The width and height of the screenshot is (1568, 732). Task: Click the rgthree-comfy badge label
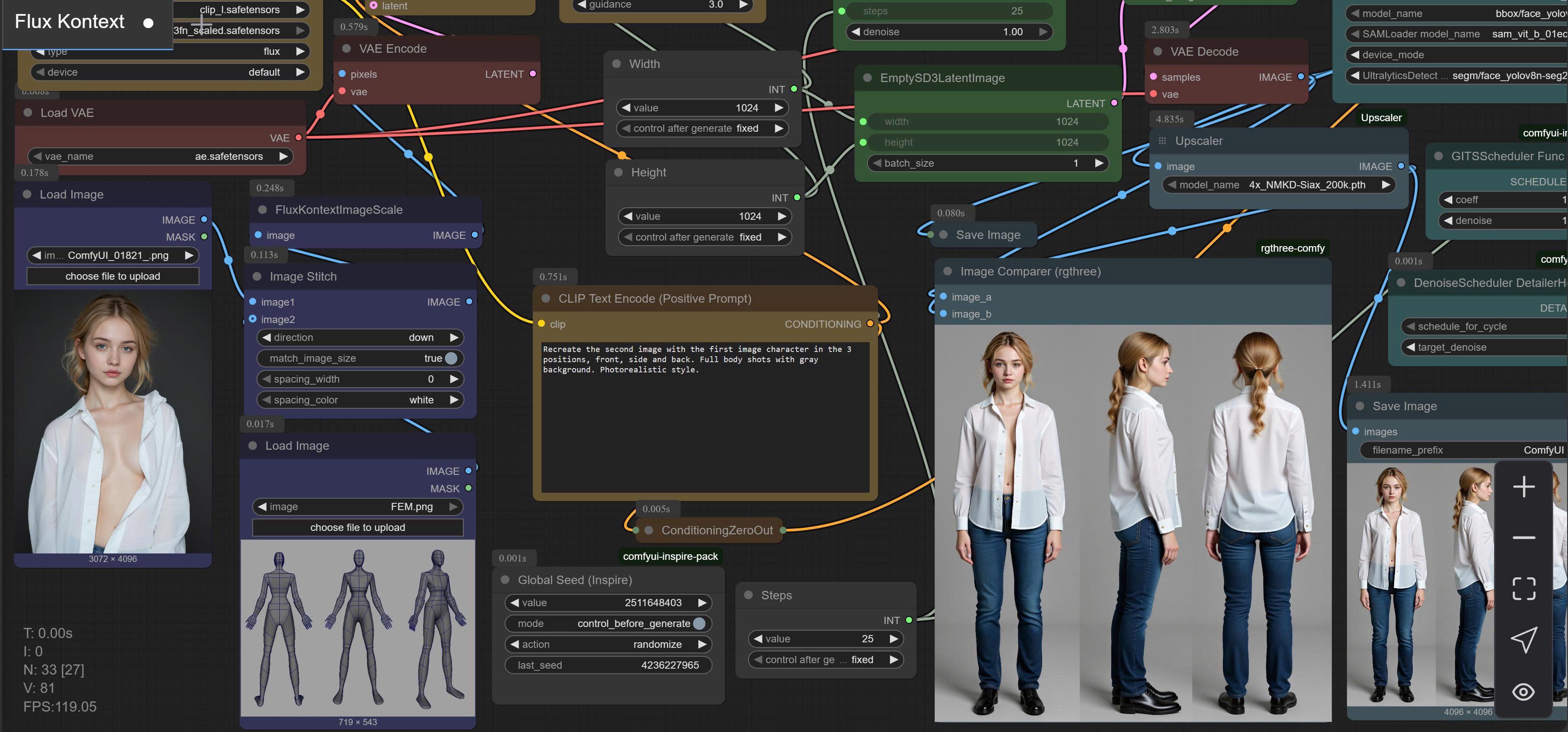click(x=1292, y=249)
